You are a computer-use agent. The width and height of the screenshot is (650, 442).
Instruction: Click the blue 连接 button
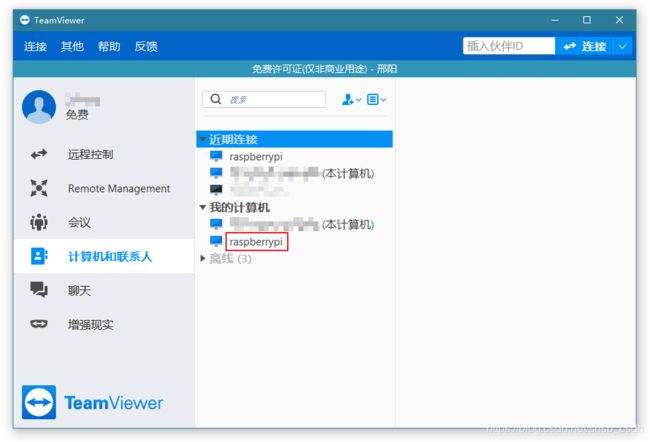[585, 46]
